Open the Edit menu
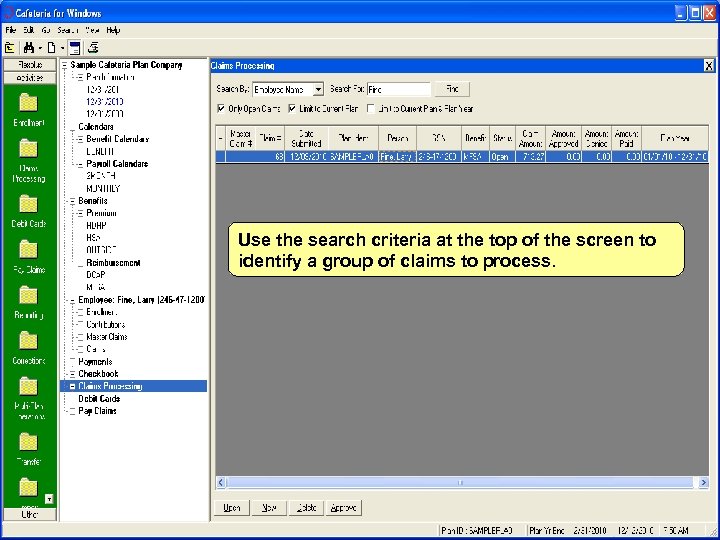720x540 pixels. pyautogui.click(x=28, y=30)
